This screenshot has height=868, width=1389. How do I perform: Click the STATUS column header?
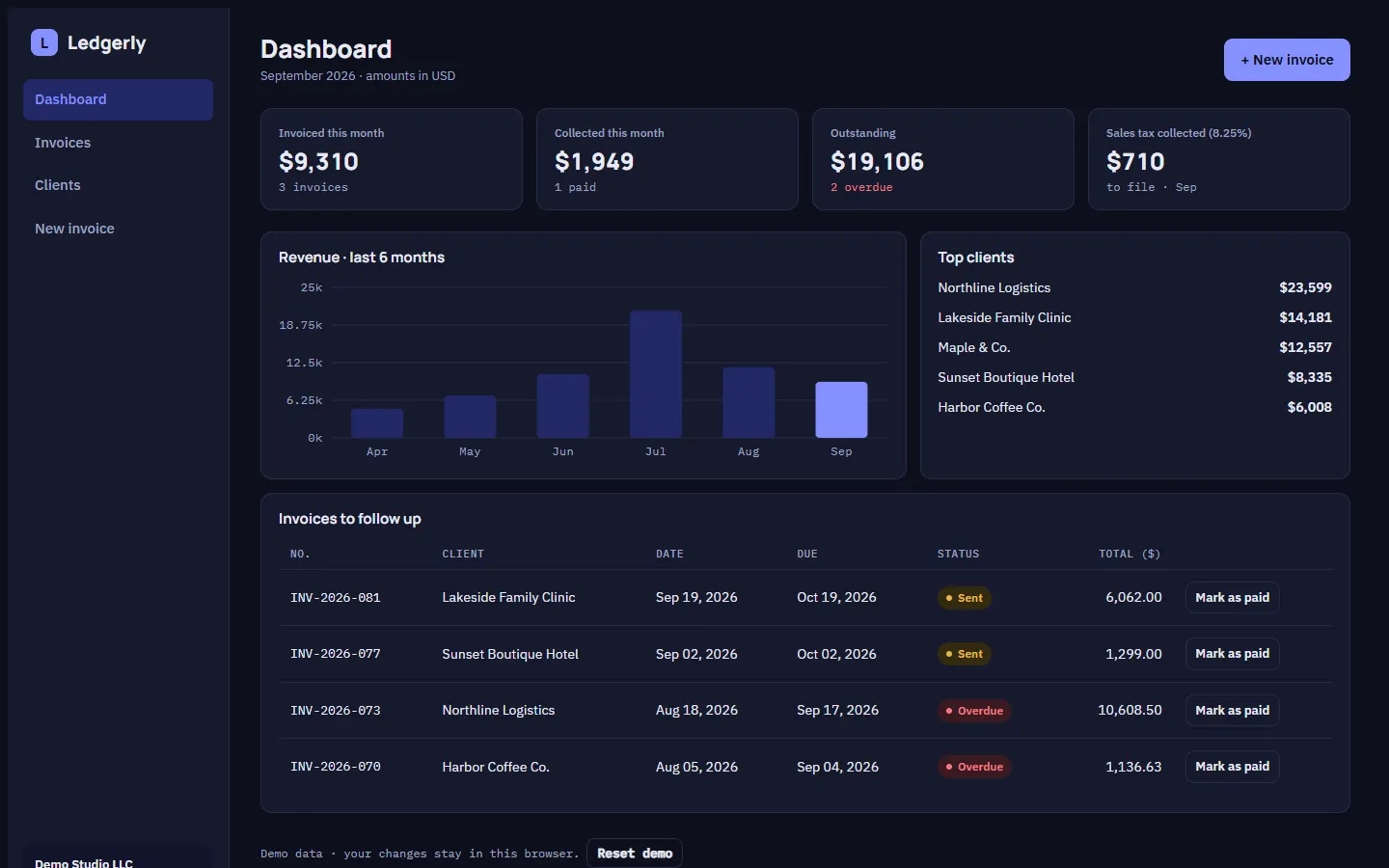coord(958,554)
